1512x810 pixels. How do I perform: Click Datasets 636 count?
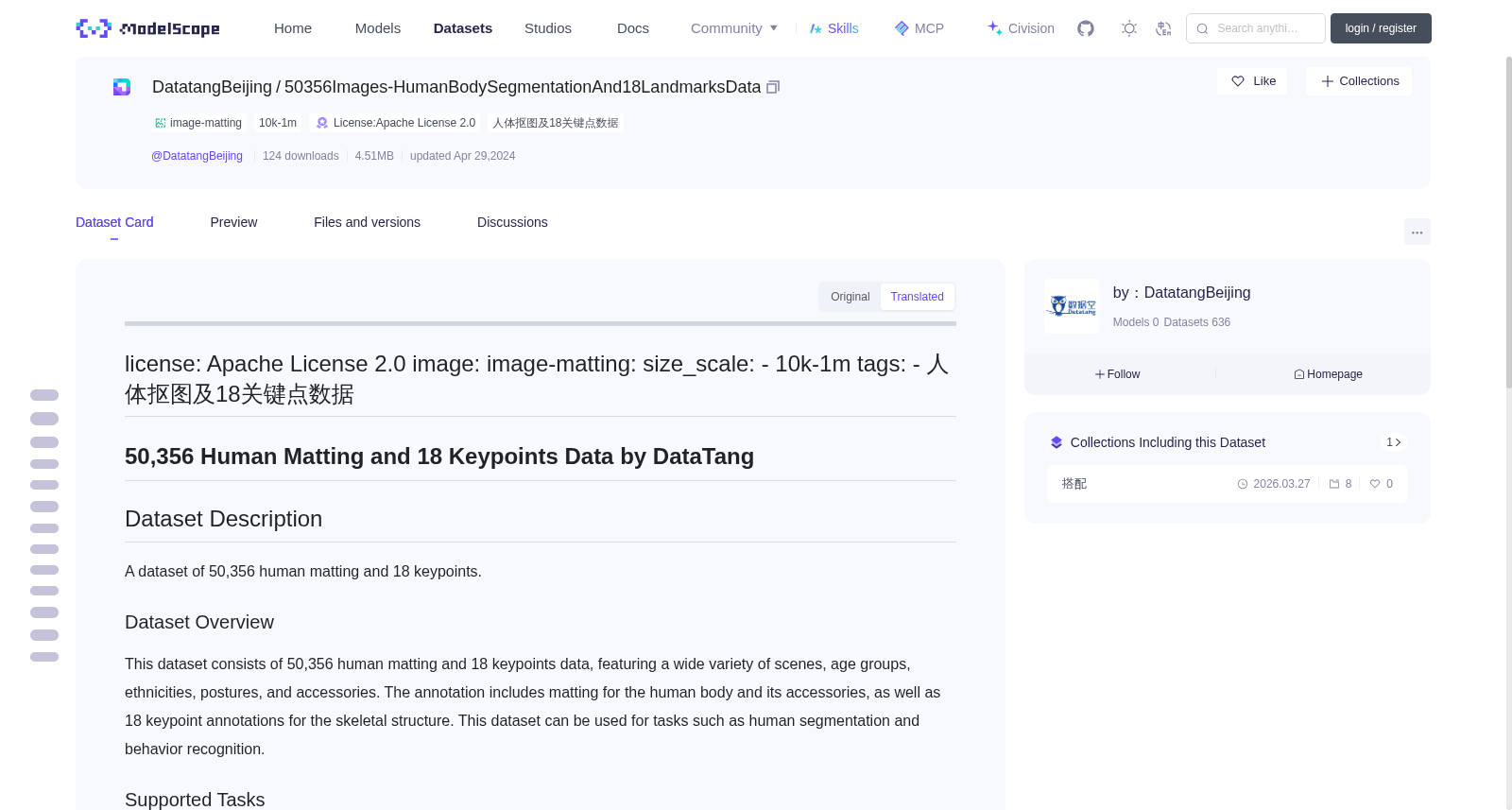1197,322
